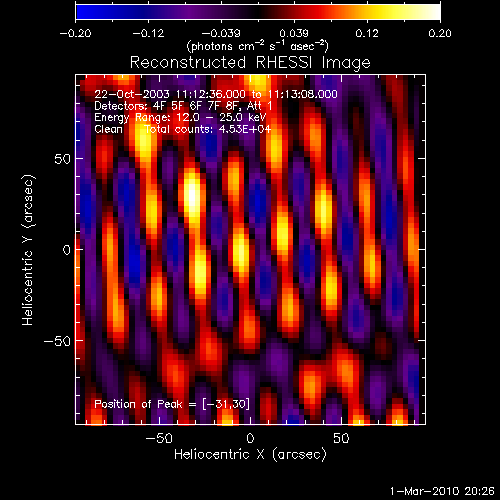Click the colorbar tick label 0.039
This screenshot has height=500, width=500.
pyautogui.click(x=294, y=33)
